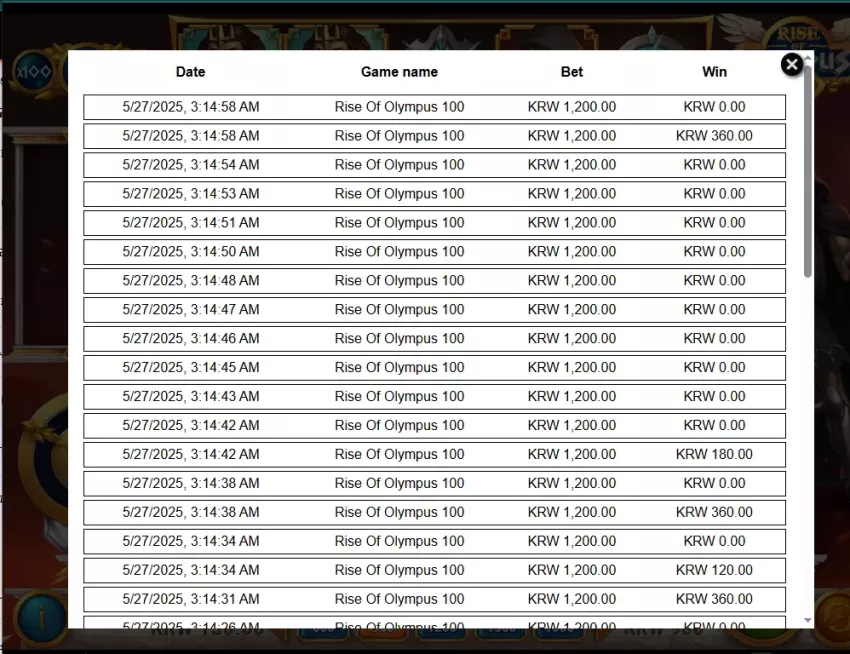This screenshot has width=850, height=654.
Task: Click the Win column header
Action: [x=714, y=72]
